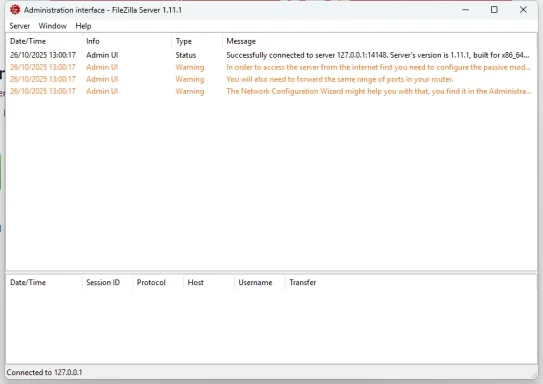Click the Session ID column header
This screenshot has height=384, width=543.
[107, 283]
